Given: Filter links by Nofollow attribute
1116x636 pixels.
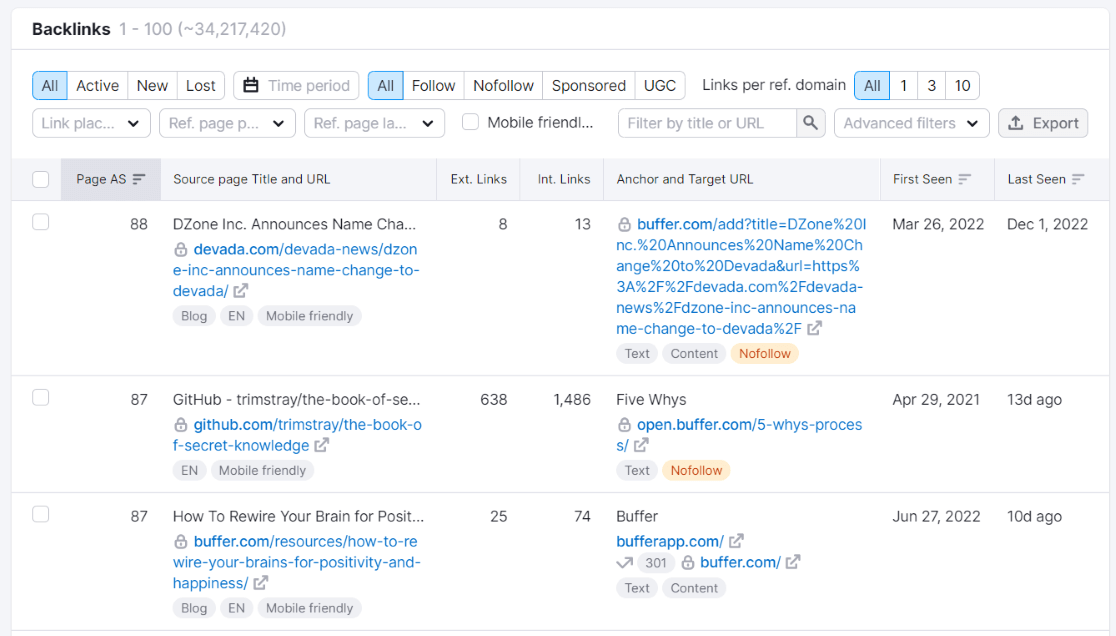Looking at the screenshot, I should 503,85.
